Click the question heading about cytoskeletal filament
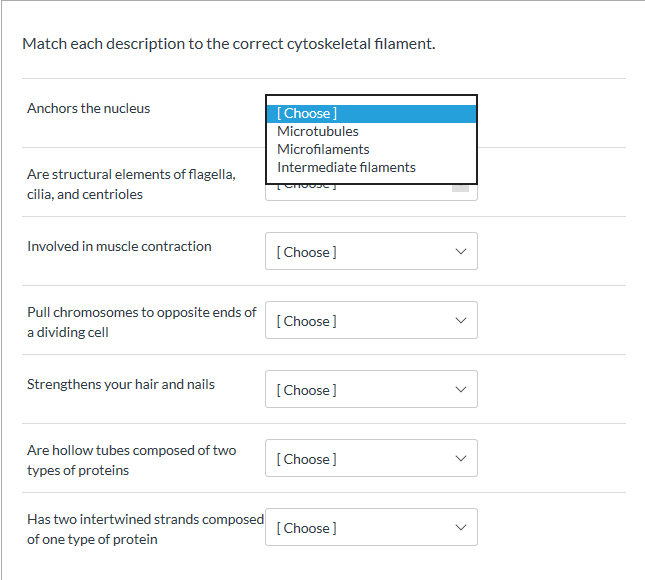645x580 pixels. [x=229, y=44]
